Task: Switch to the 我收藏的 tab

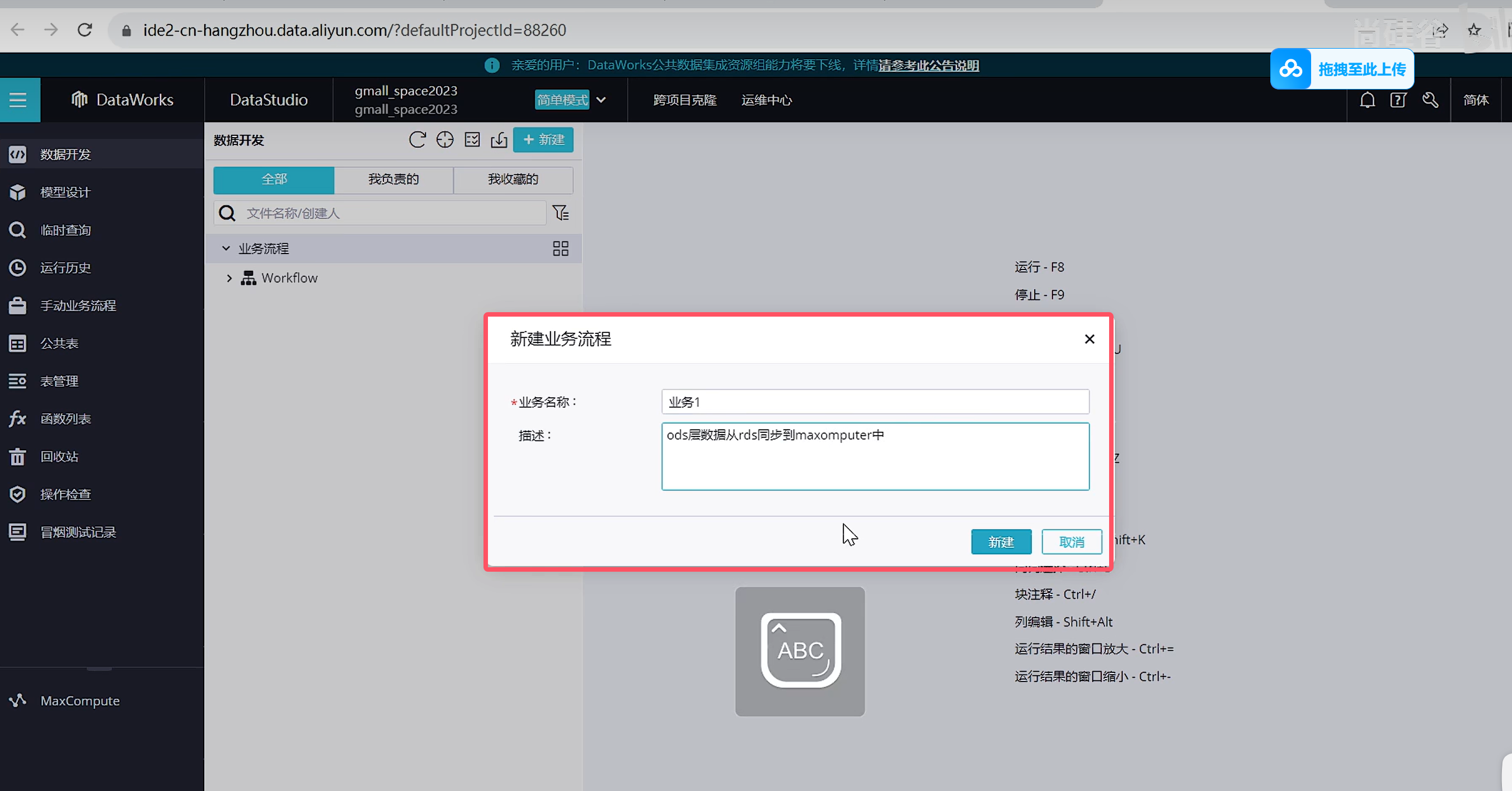Action: [513, 180]
